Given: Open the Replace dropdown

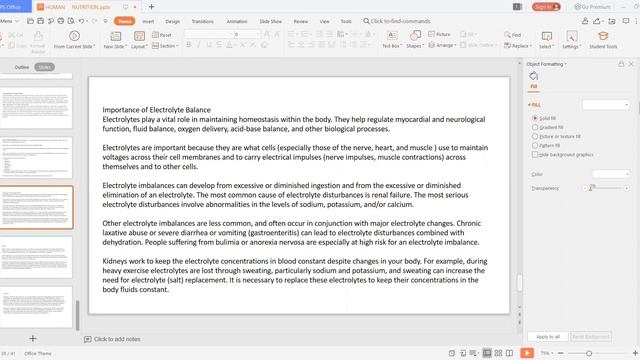Looking at the screenshot, I should (x=518, y=46).
